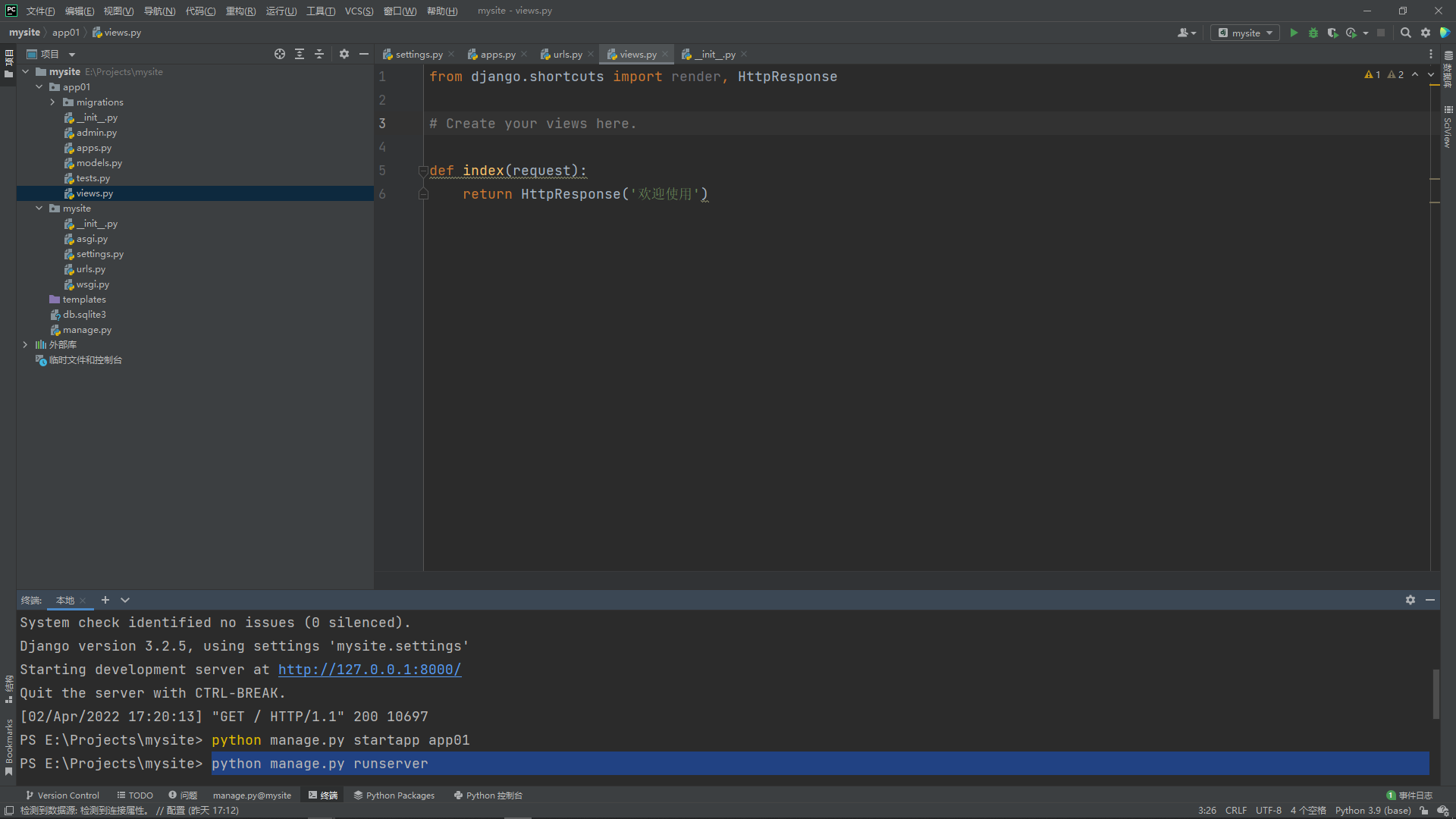Screen dimensions: 1456x819
Task: Open editor tabs more options icon
Action: (1431, 54)
